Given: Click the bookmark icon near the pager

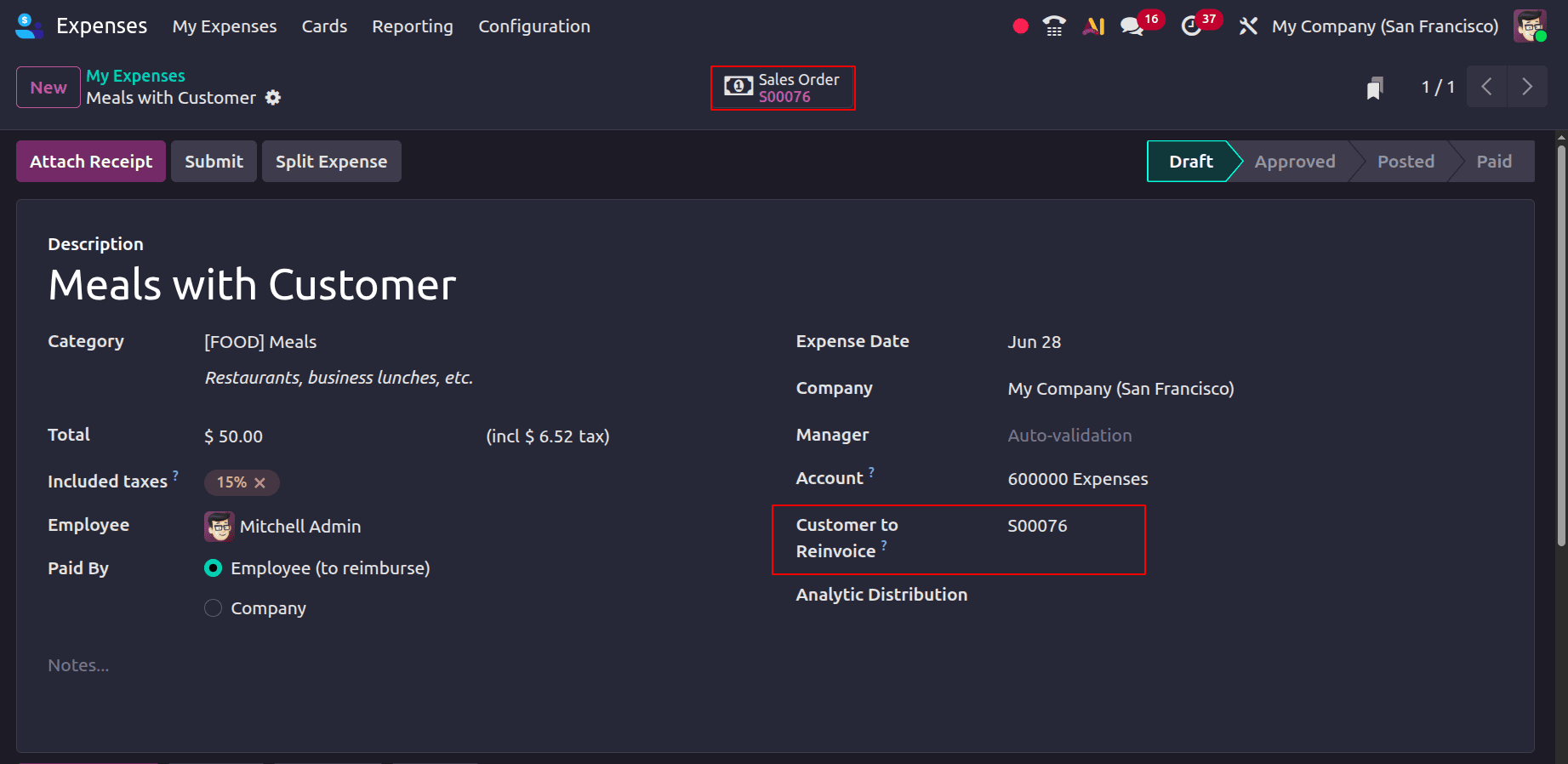Looking at the screenshot, I should pyautogui.click(x=1375, y=88).
